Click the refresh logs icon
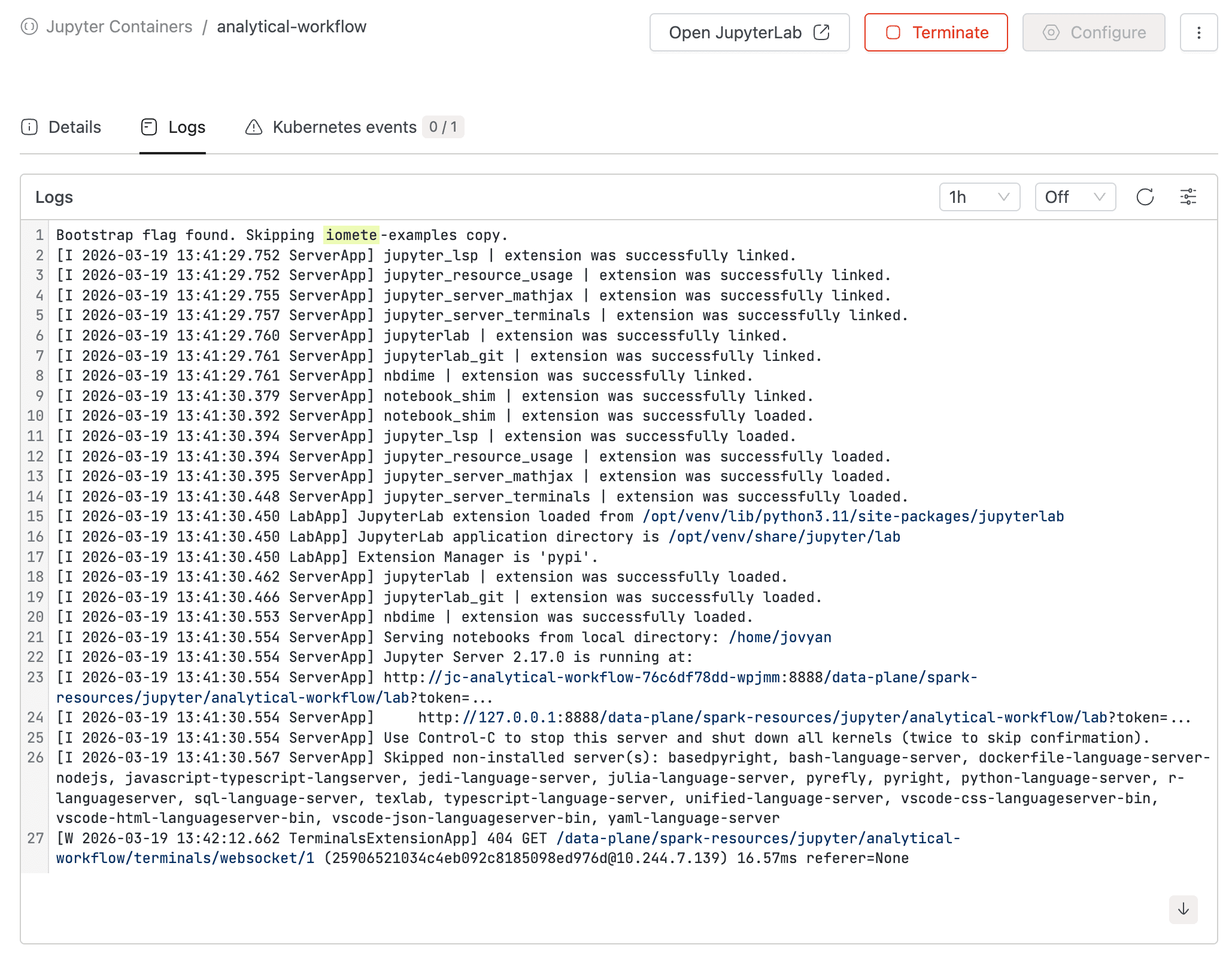 pos(1145,197)
